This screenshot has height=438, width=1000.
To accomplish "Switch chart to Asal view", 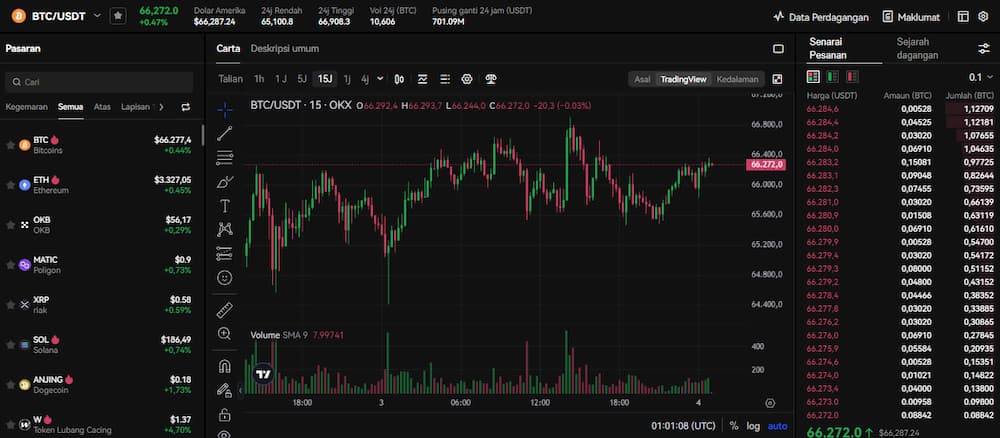I will pos(642,79).
